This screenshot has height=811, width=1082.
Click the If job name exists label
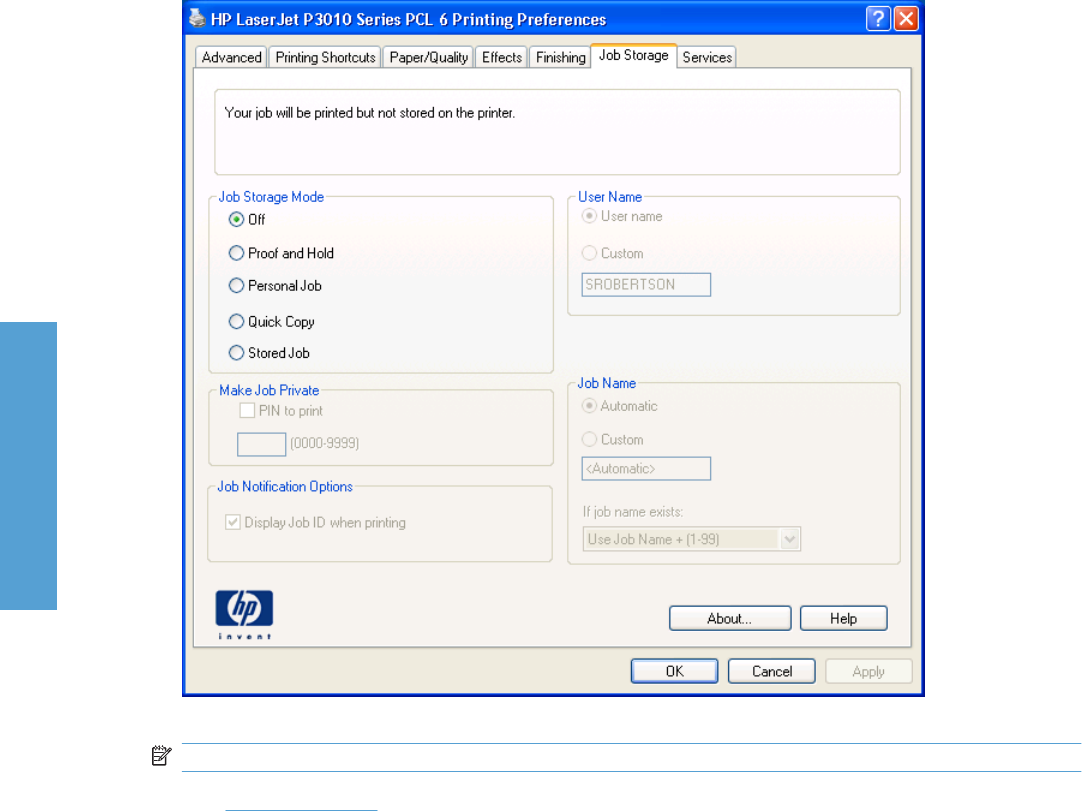coord(633,511)
